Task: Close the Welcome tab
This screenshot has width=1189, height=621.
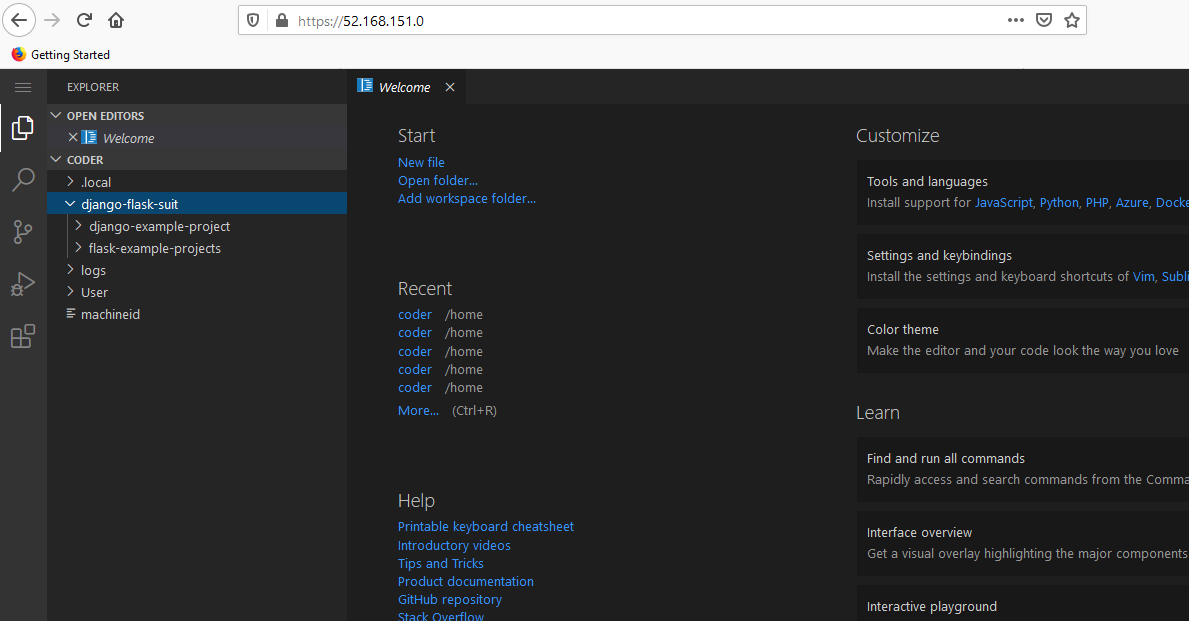Action: 450,87
